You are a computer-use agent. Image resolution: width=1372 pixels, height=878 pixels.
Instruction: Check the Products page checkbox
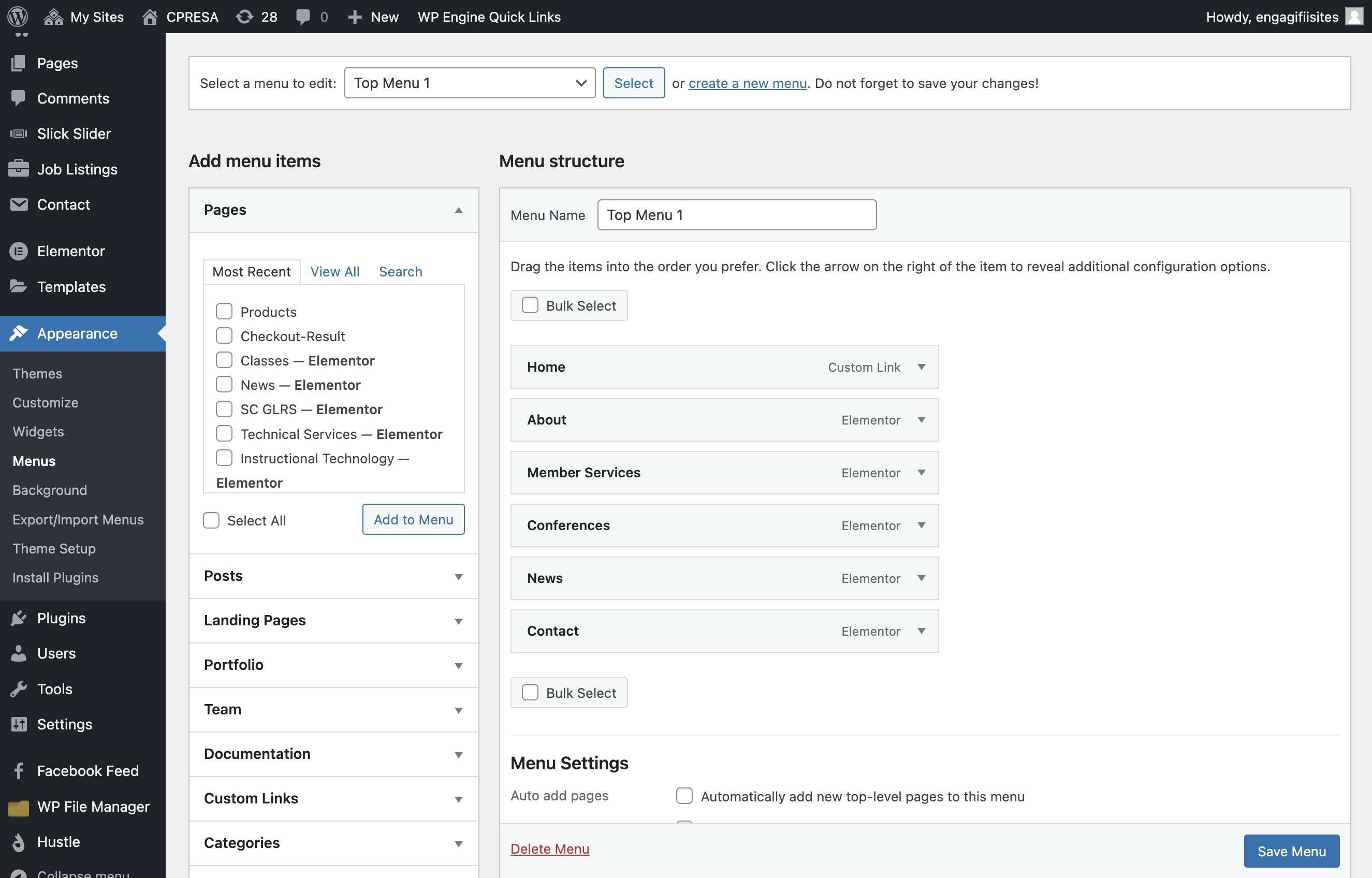pos(224,311)
